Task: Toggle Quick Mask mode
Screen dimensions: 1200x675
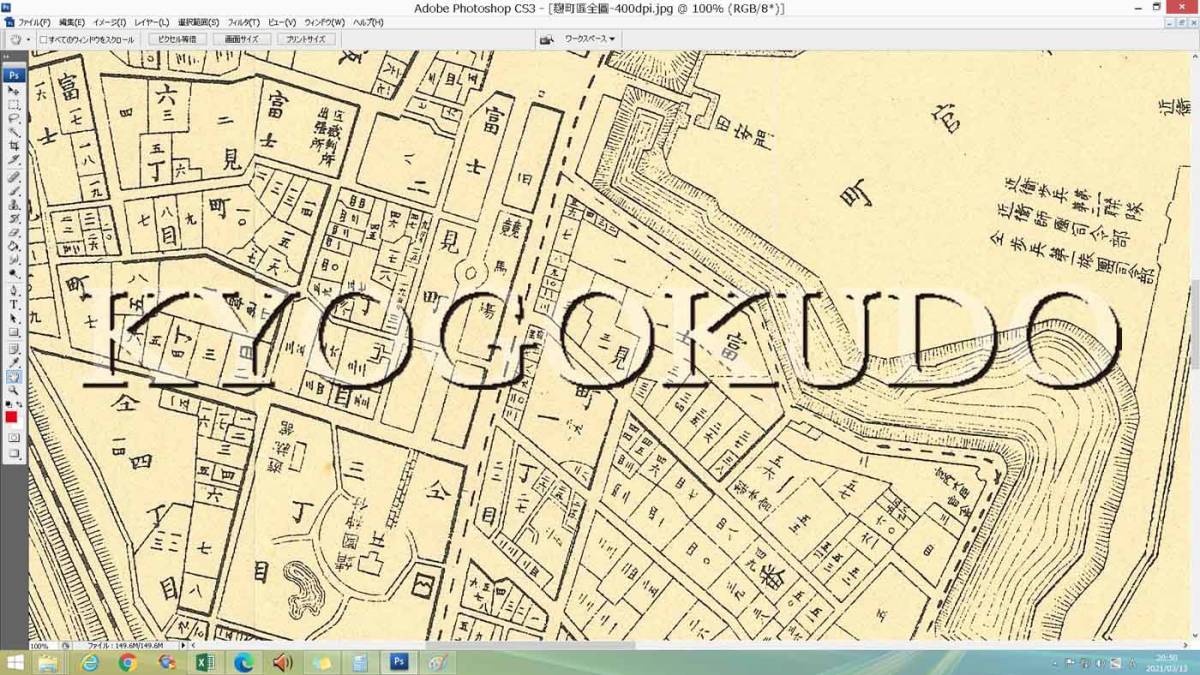Action: click(x=14, y=437)
